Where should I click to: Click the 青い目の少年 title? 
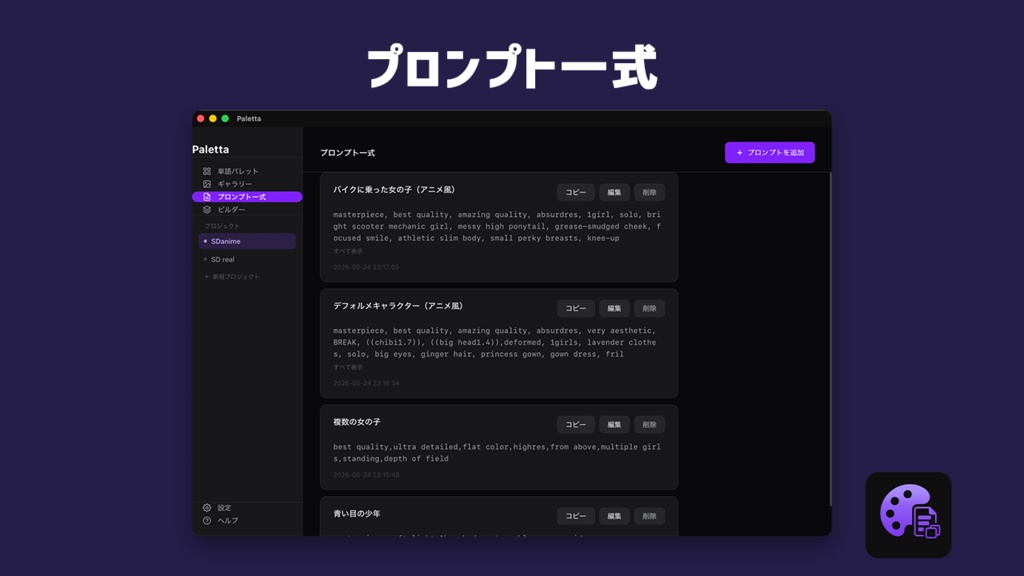(x=357, y=514)
